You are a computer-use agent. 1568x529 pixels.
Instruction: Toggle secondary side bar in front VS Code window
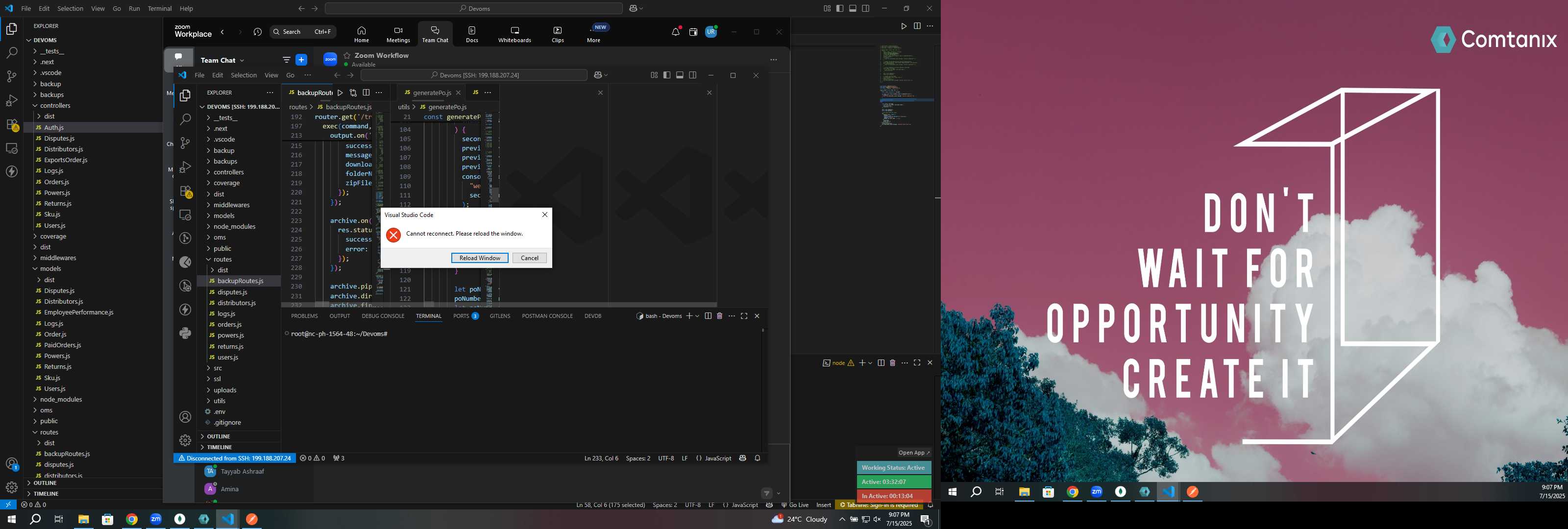pos(693,75)
